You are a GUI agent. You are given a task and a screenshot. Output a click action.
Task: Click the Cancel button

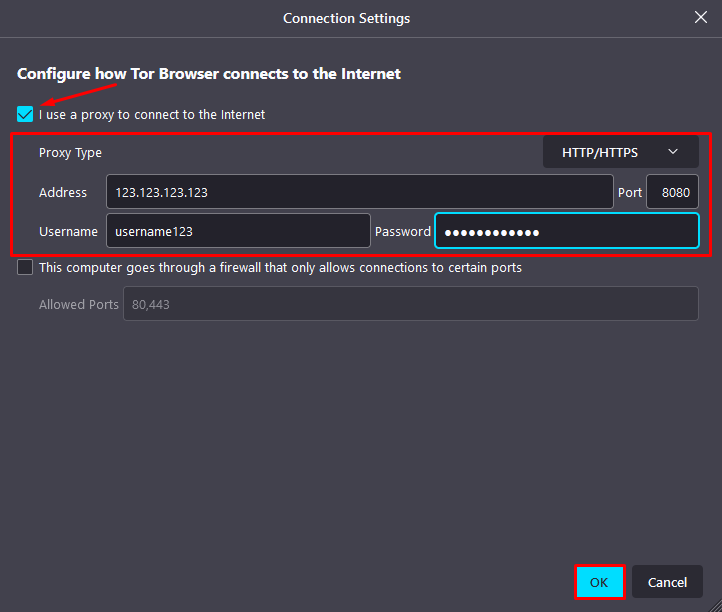click(x=667, y=582)
